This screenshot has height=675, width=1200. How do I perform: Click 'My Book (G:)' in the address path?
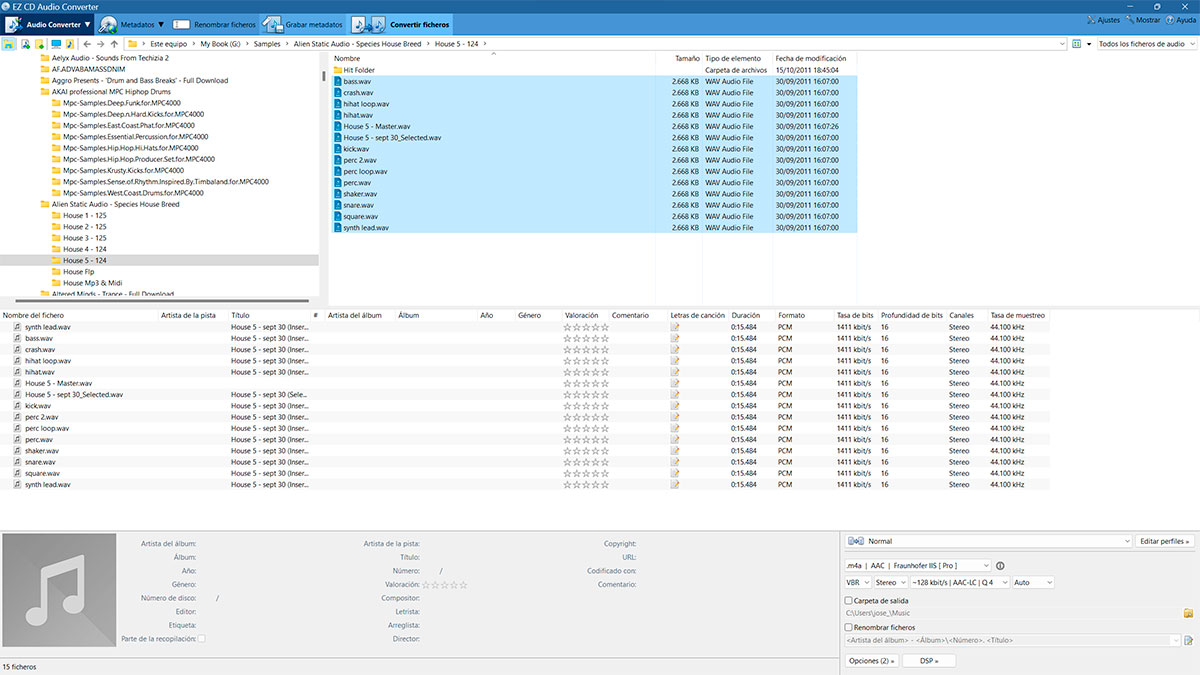point(221,44)
